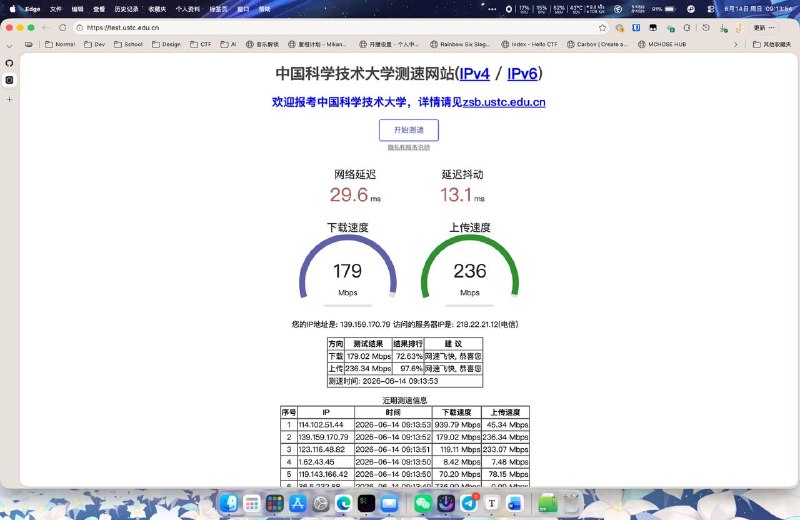Viewport: 800px width, 520px height.
Task: Select the 72.63% ranking cell
Action: (x=408, y=356)
